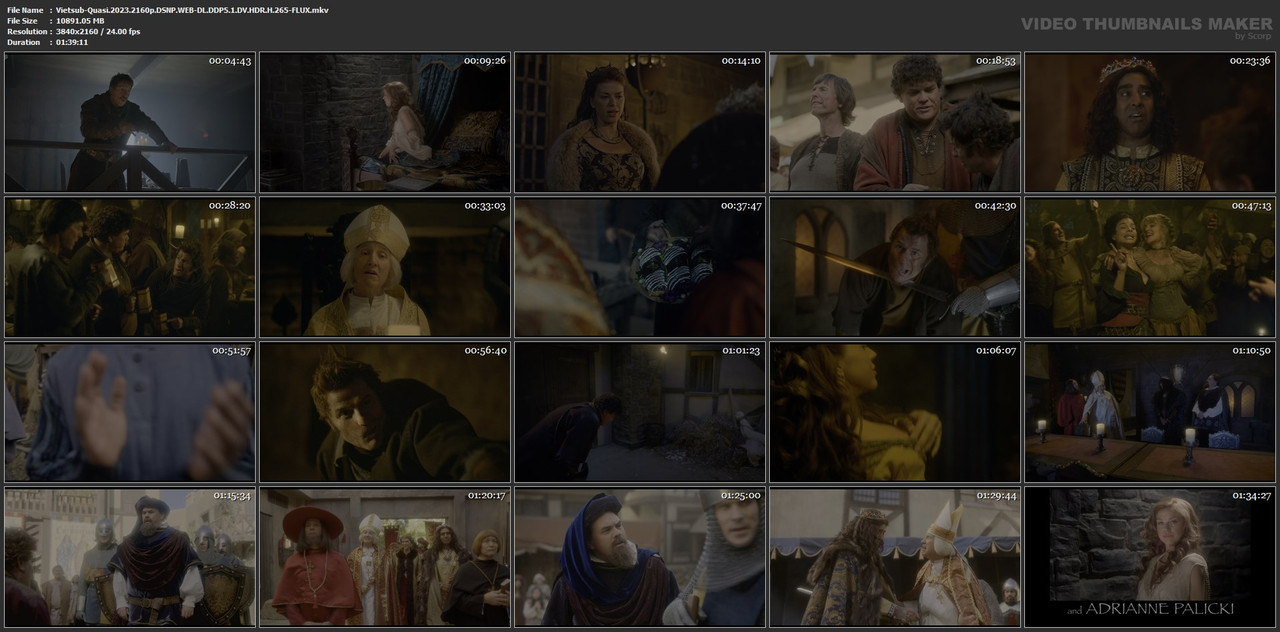Image resolution: width=1280 pixels, height=632 pixels.
Task: Select the thumbnail timestamped 00:51:57
Action: (130, 412)
